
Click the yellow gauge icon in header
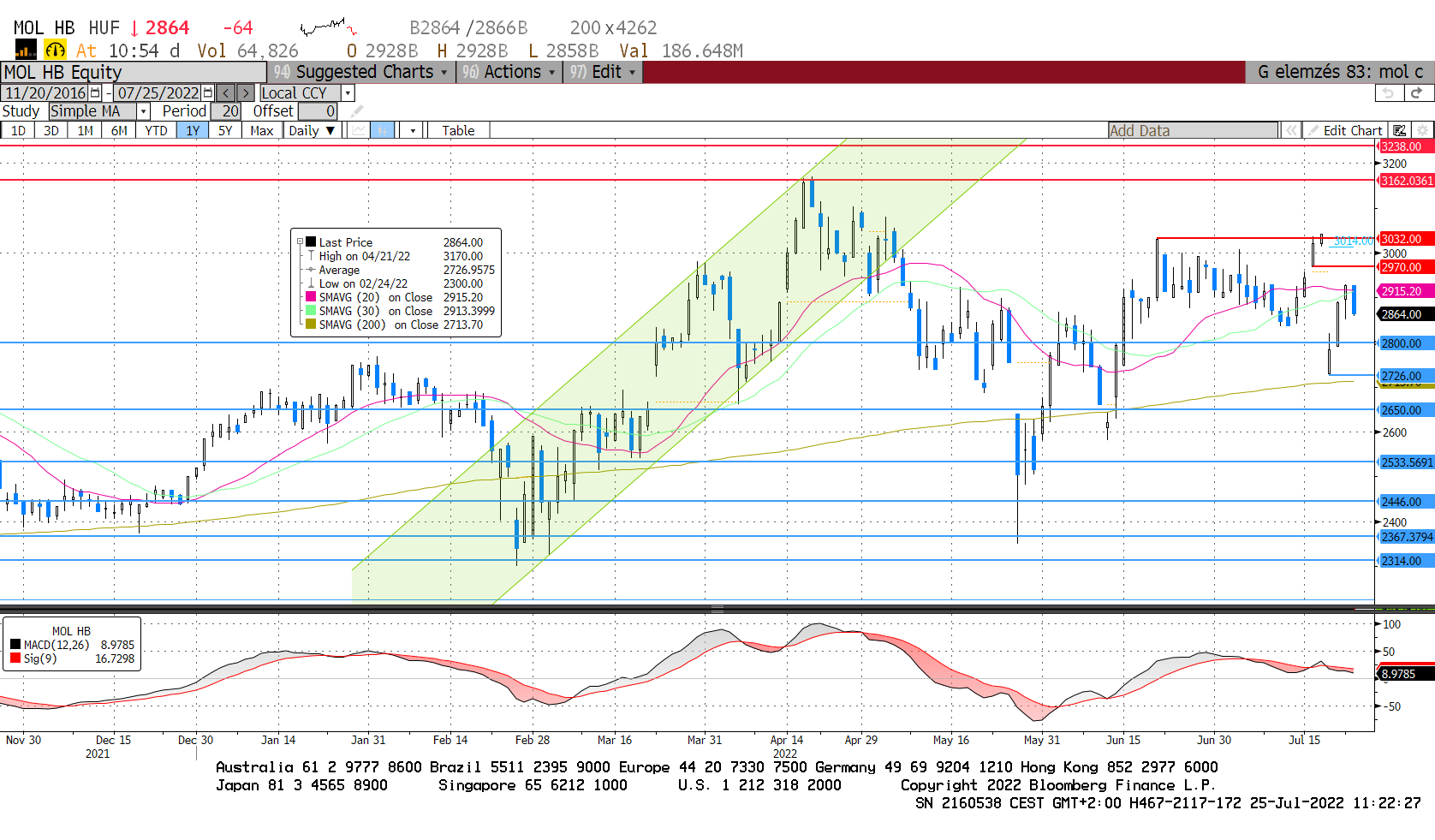point(55,51)
